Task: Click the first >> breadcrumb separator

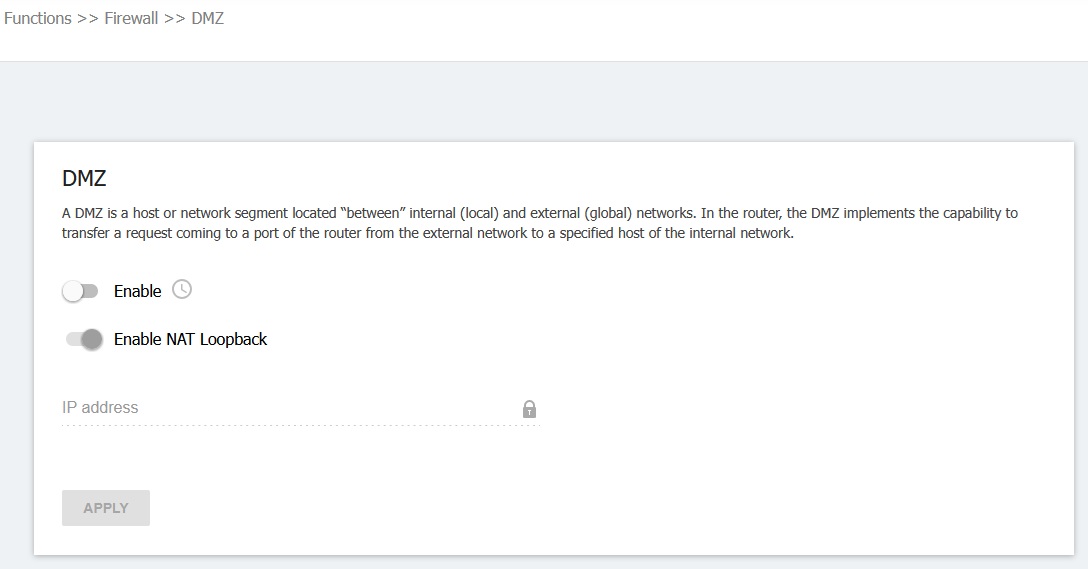Action: [88, 19]
